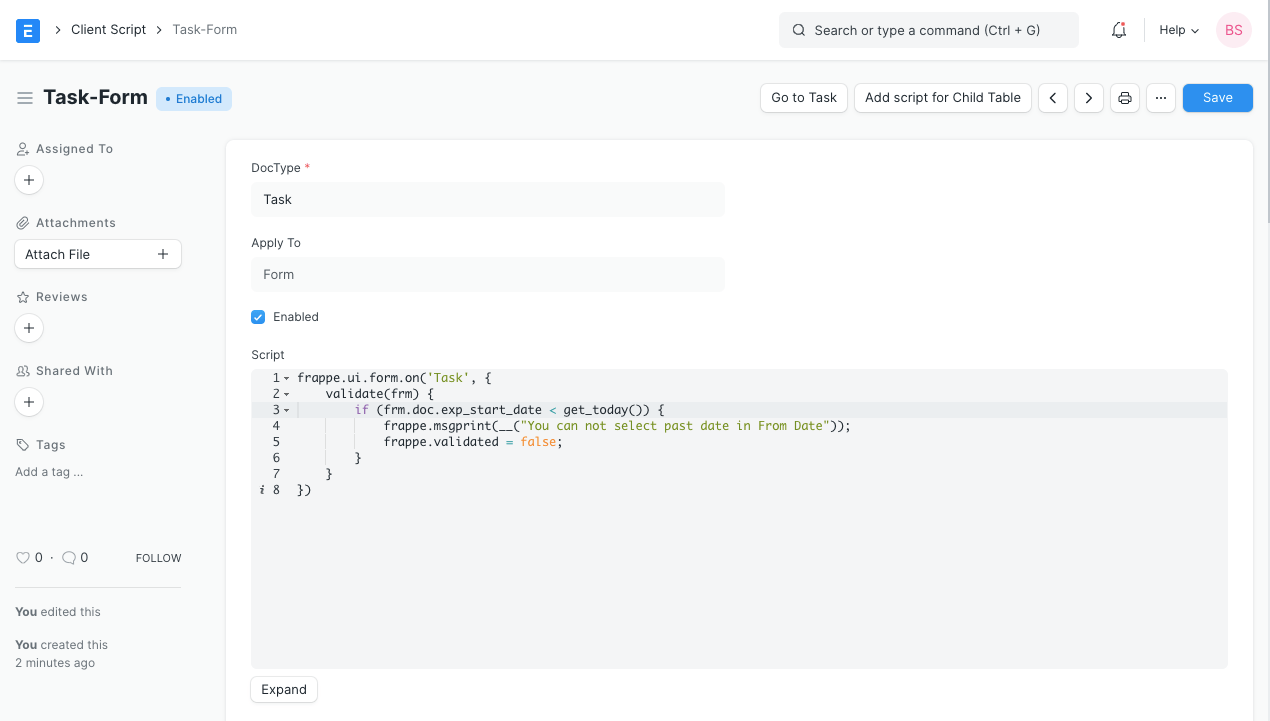Navigate to next document with right chevron

1088,97
